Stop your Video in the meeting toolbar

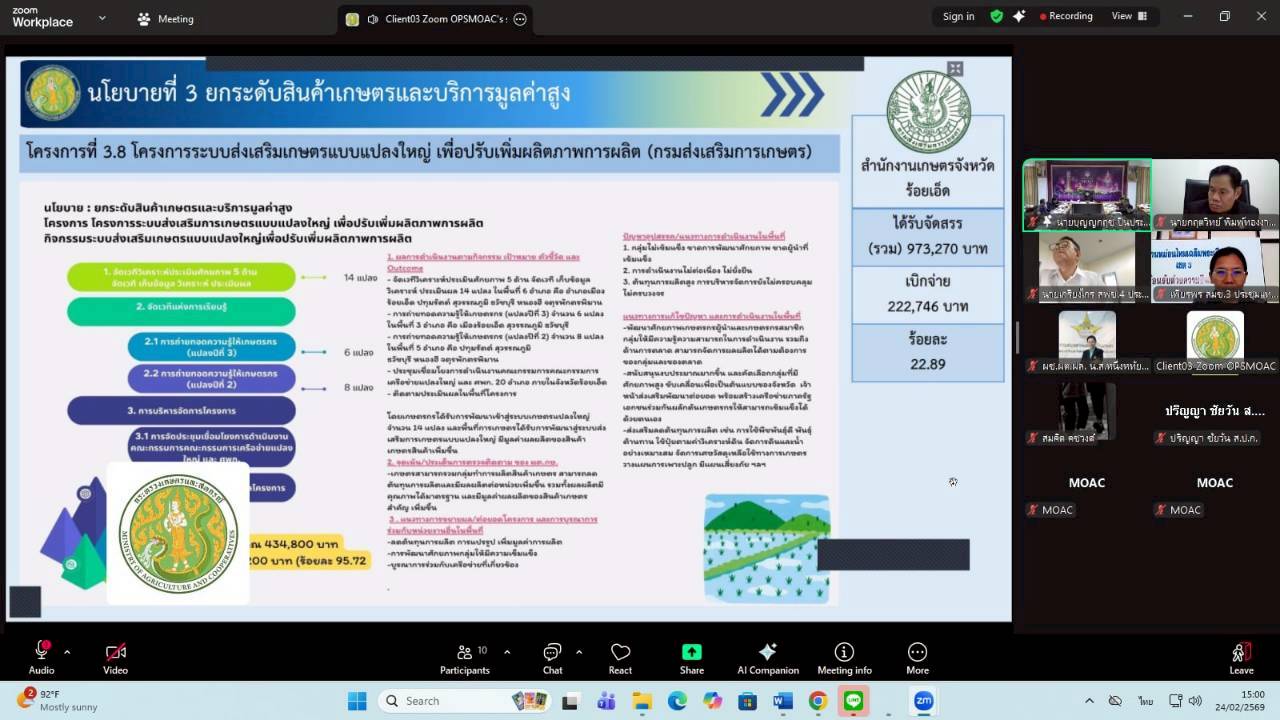[114, 657]
